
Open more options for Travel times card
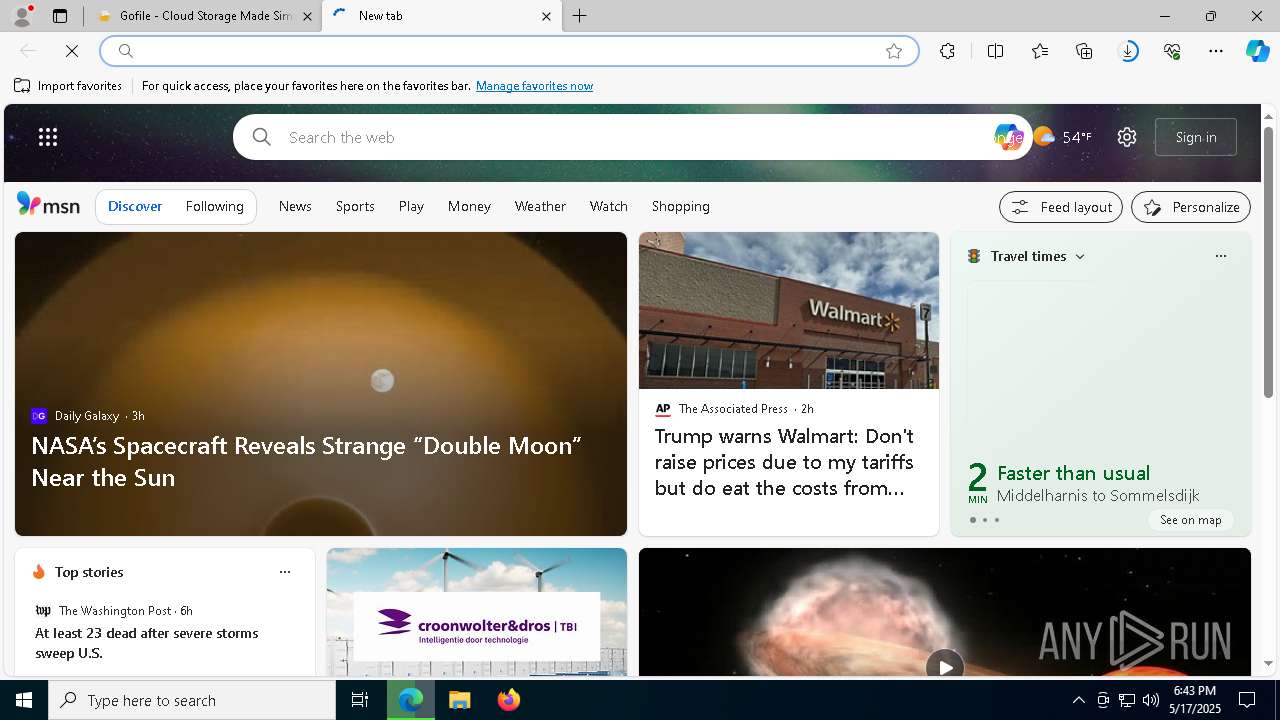1220,256
